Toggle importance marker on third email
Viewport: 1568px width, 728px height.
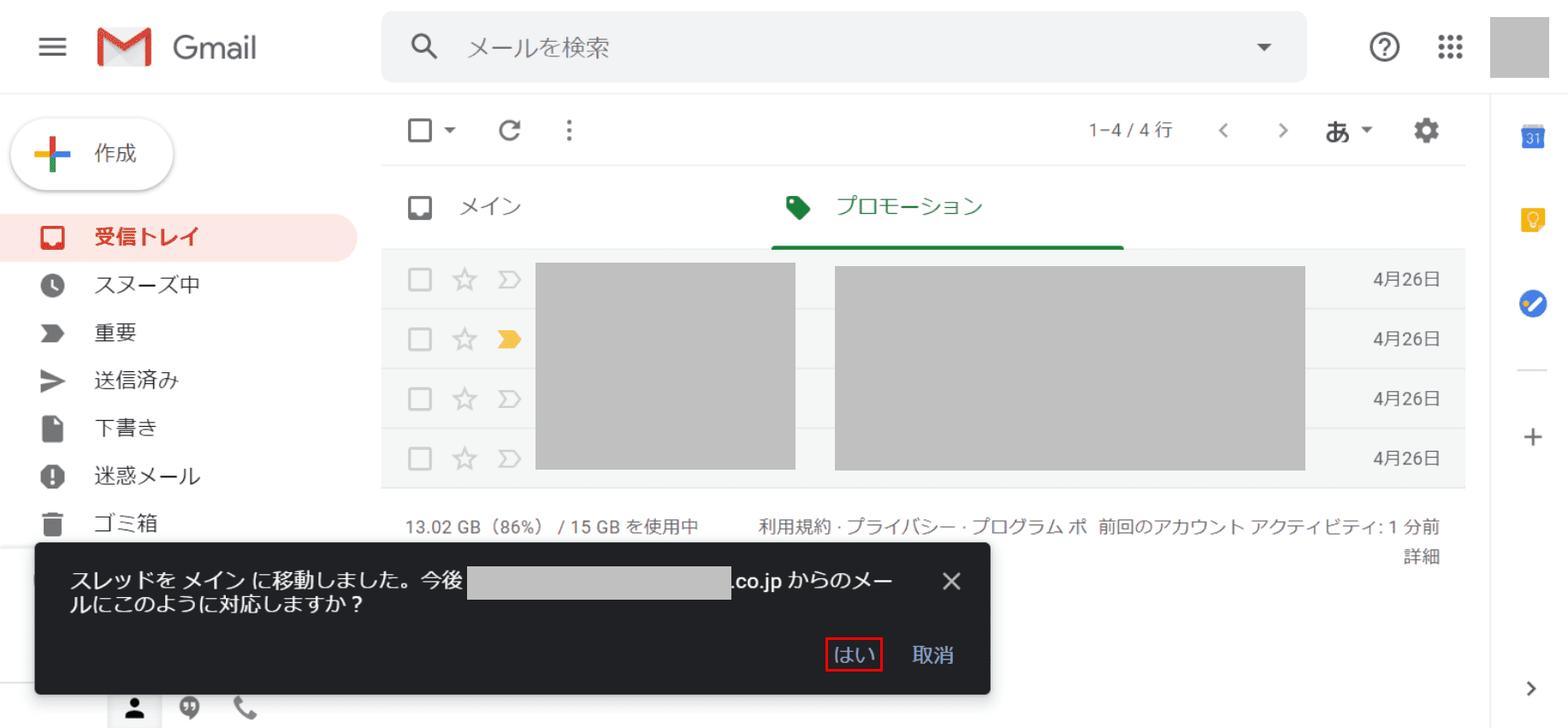pos(509,400)
